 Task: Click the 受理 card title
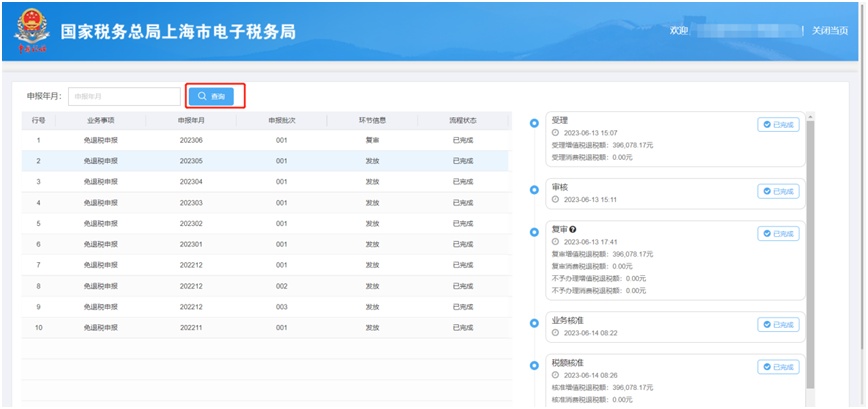pyautogui.click(x=560, y=120)
